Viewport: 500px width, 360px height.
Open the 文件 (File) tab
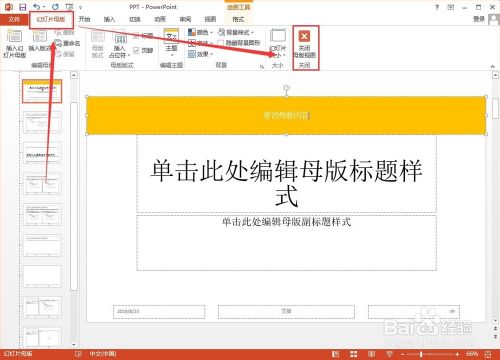14,19
